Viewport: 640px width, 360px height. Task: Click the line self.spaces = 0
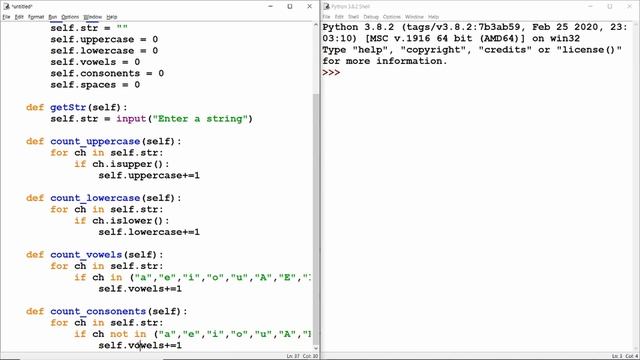point(95,85)
